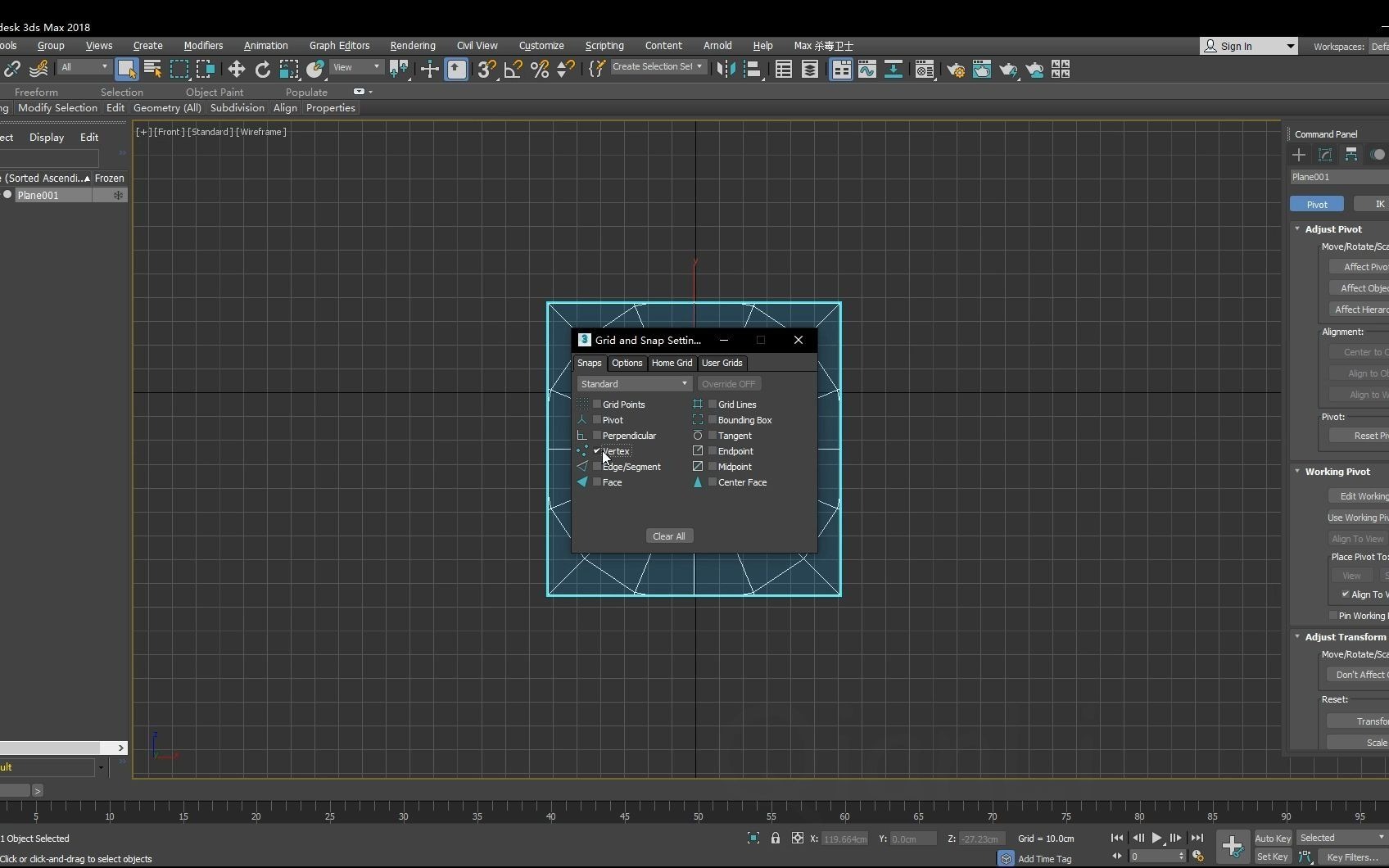Click the Set Key button
The image size is (1389, 868).
coord(1273,857)
